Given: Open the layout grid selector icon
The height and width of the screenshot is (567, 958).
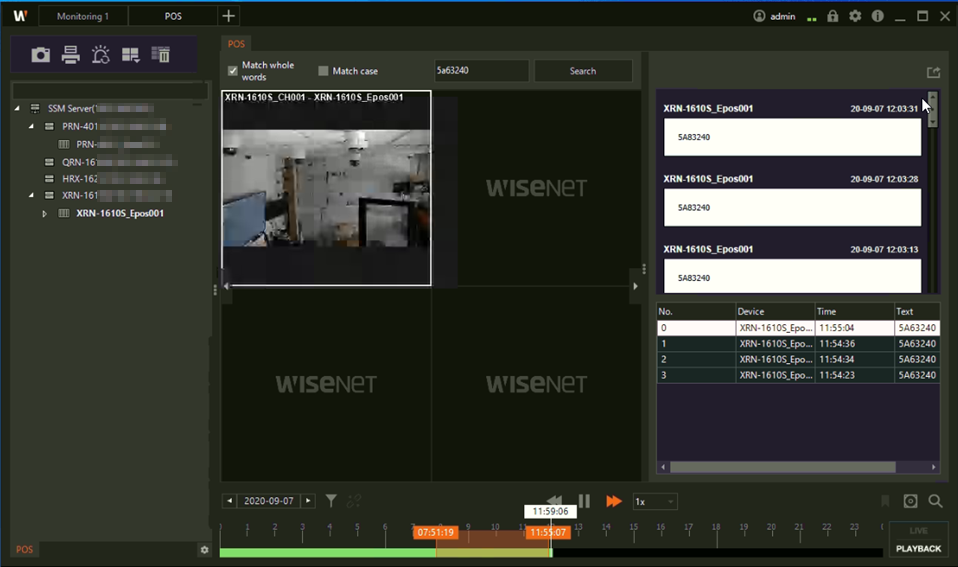Looking at the screenshot, I should click(x=130, y=55).
